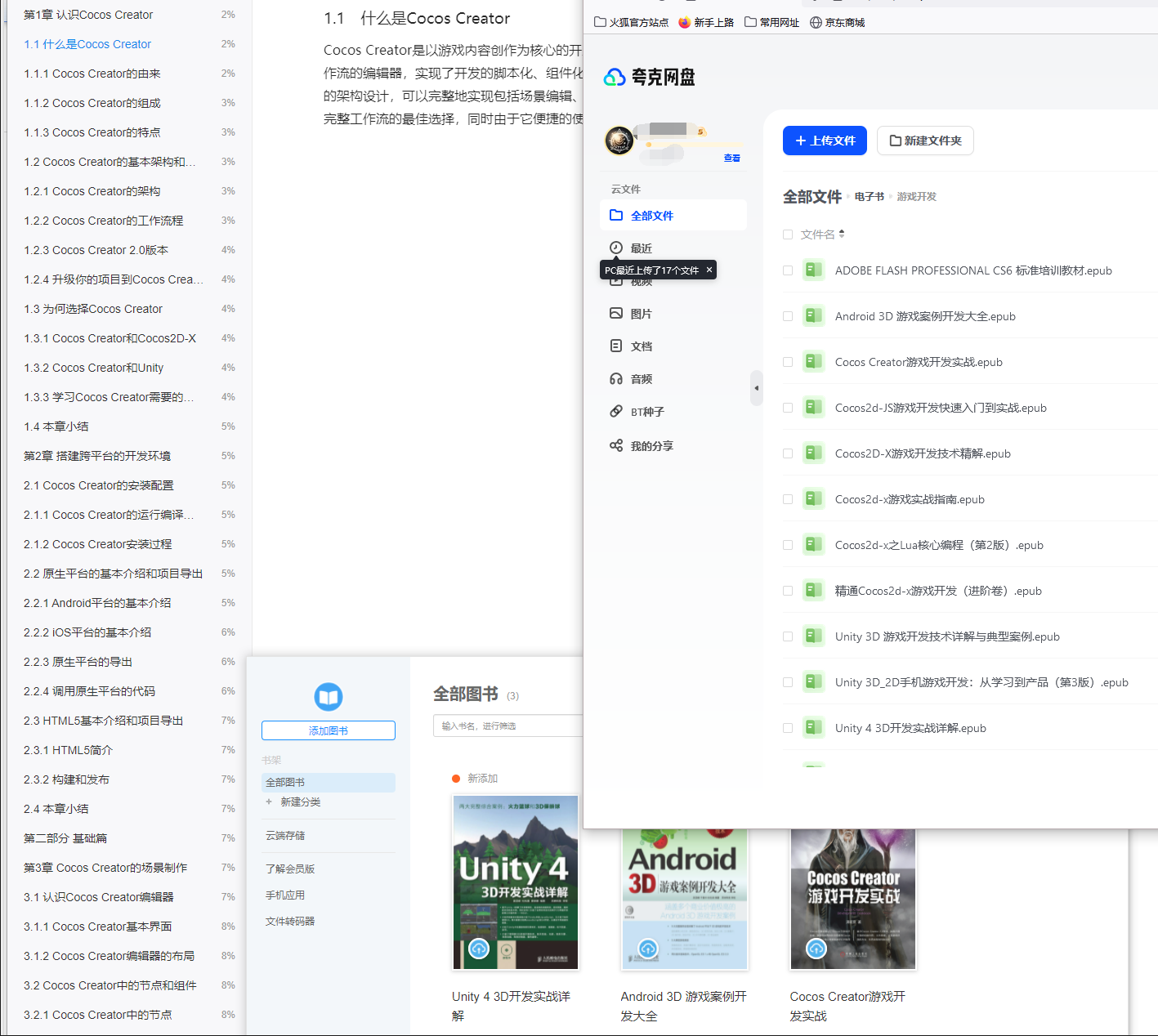The image size is (1158, 1036).
Task: Click epub icon of 精通Cocos2d-x游戏开发
Action: click(x=813, y=590)
